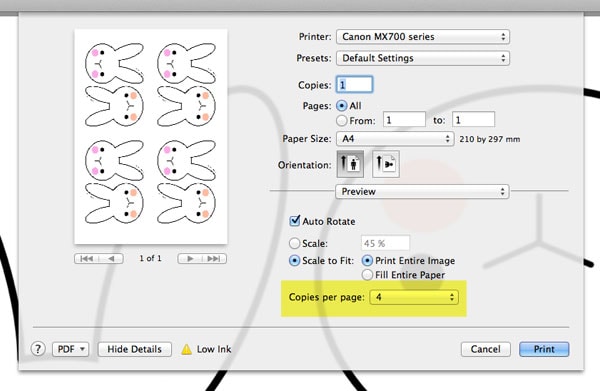Click the Copies input field
Screen dimensions: 600x391
click(x=354, y=85)
